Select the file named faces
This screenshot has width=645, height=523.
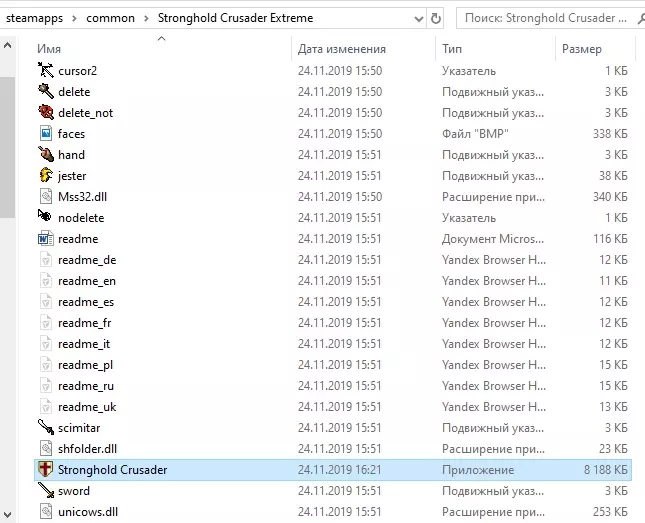[71, 134]
